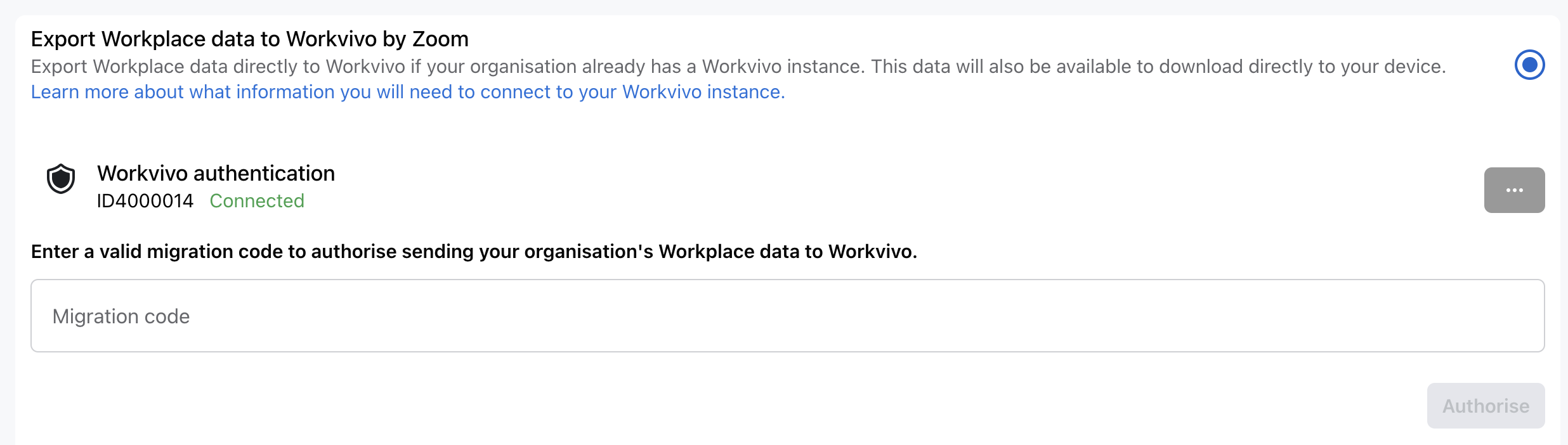Submit using the disabled Authorise button
Screen dimensions: 1568x445
pyautogui.click(x=1486, y=406)
